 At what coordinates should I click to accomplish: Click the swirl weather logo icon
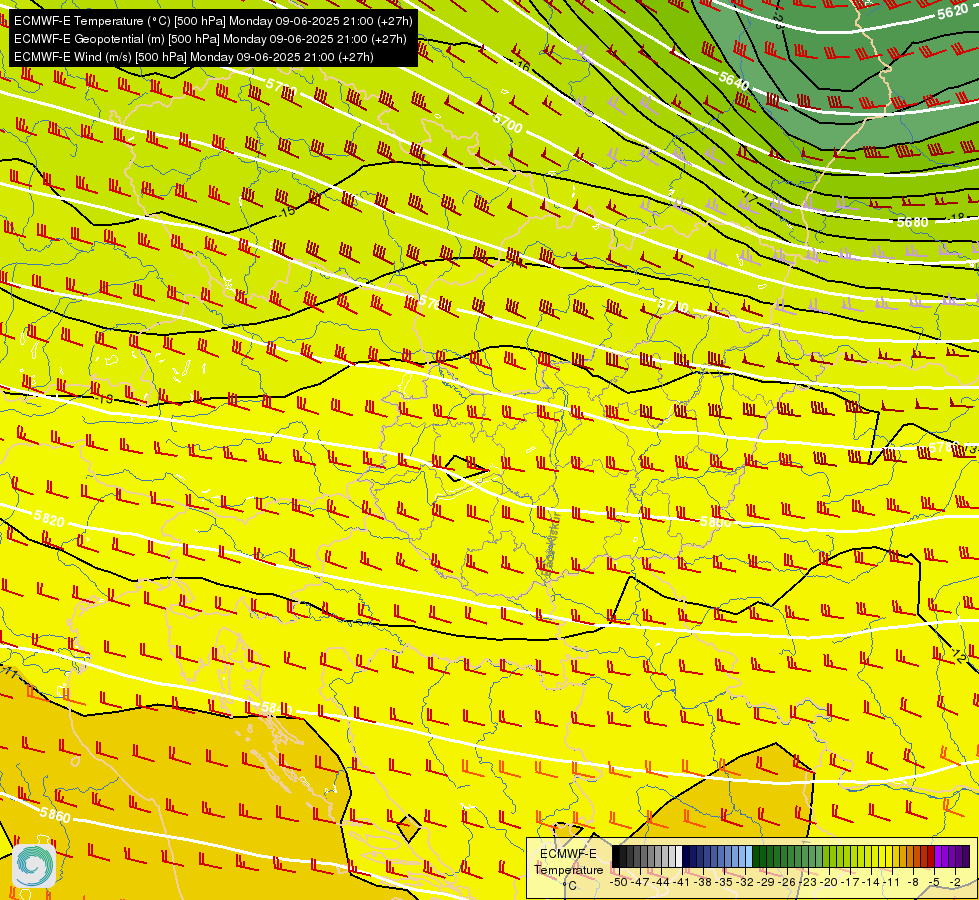pyautogui.click(x=34, y=866)
